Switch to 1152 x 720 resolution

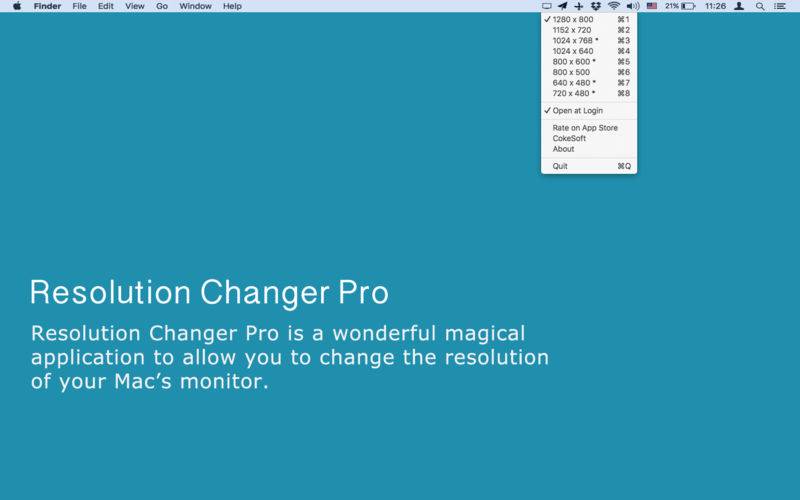589,30
